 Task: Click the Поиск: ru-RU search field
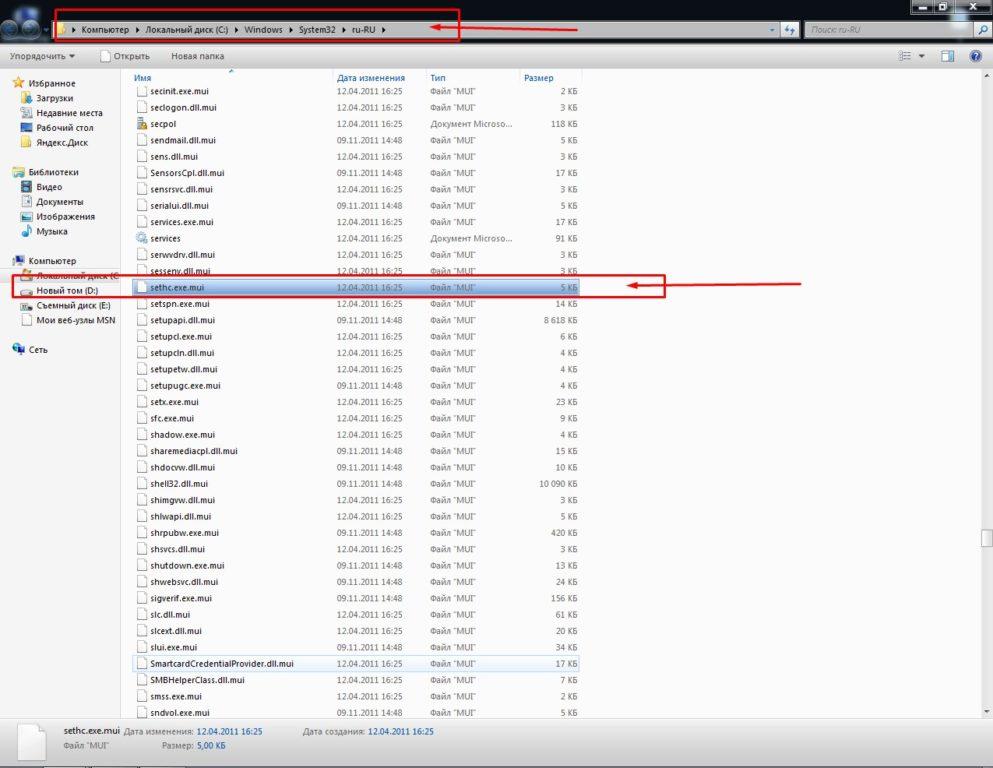(889, 30)
